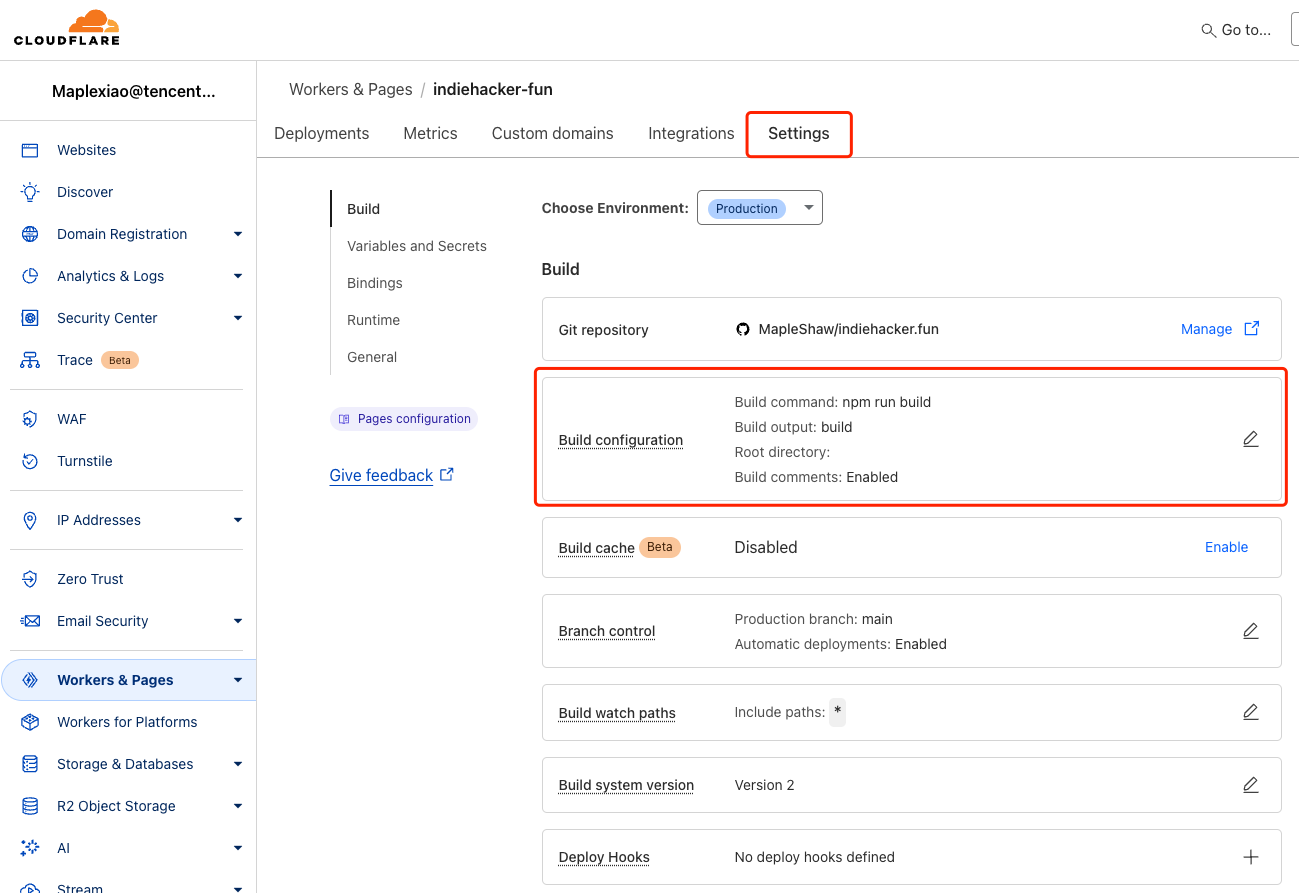Toggle the Pages configuration badge
Screen dimensions: 1299x893
click(x=403, y=418)
